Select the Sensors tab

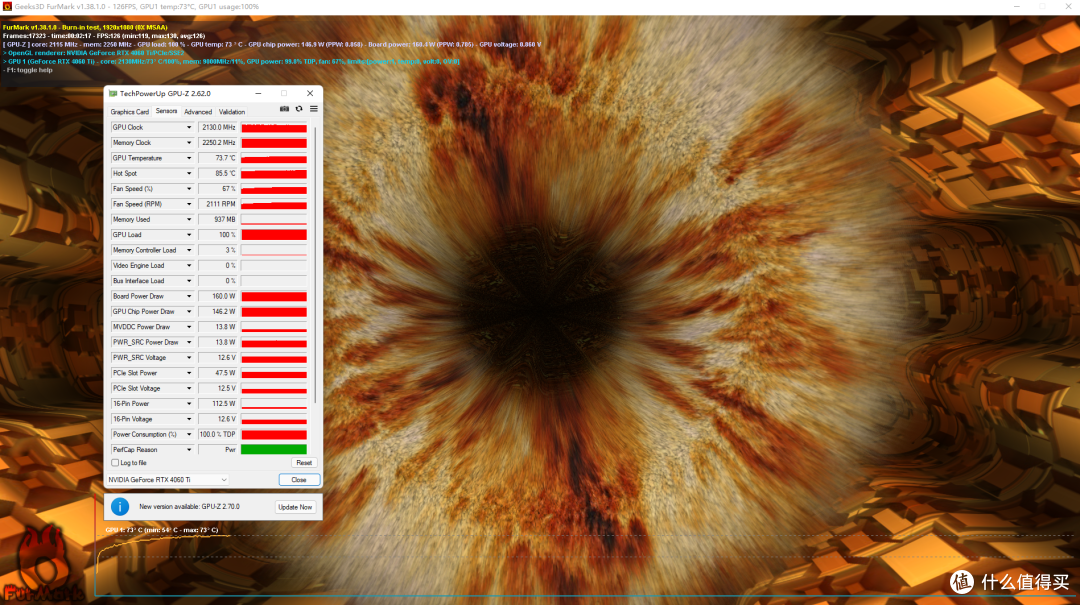pyautogui.click(x=166, y=111)
